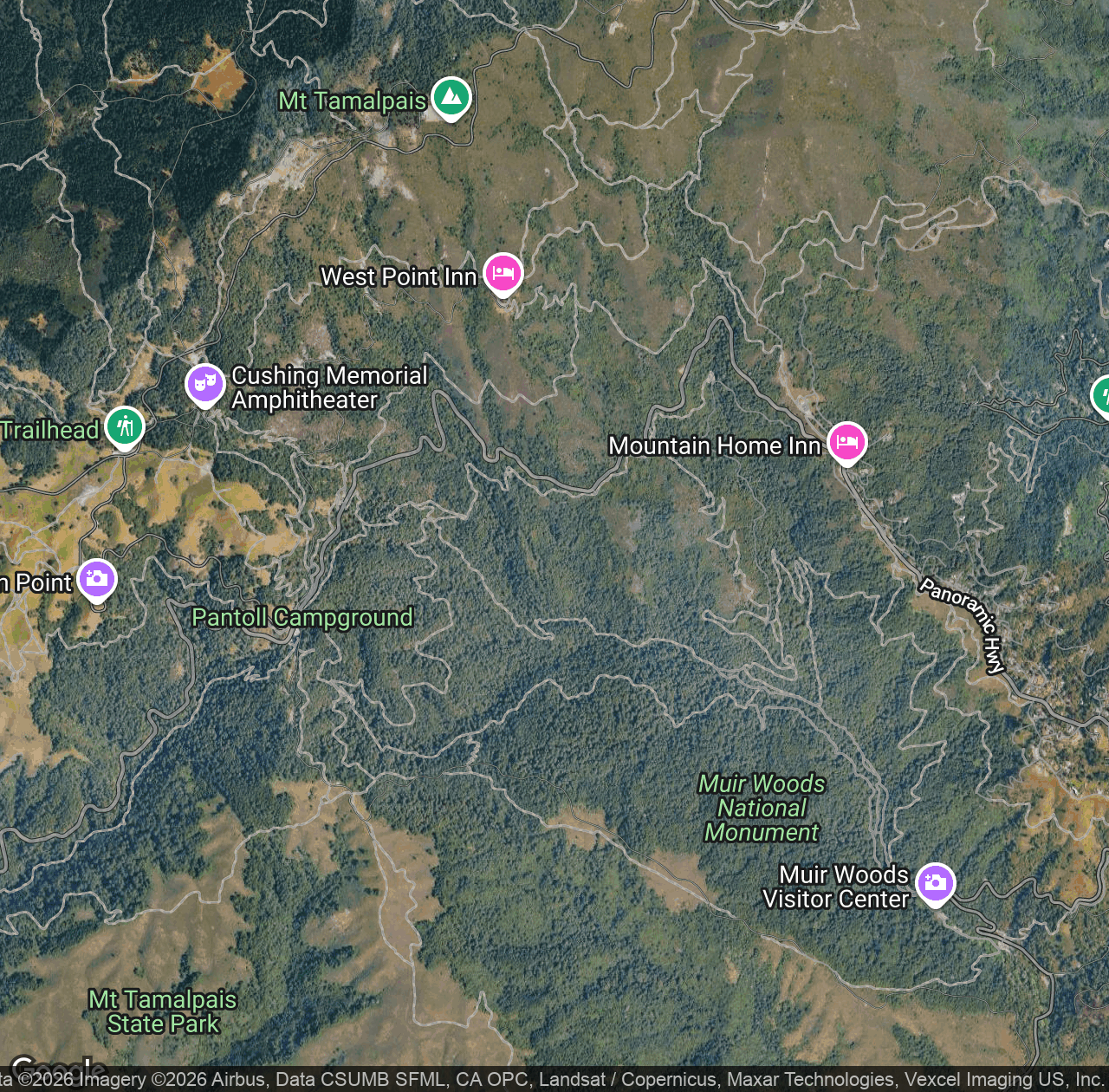Image resolution: width=1109 pixels, height=1092 pixels.
Task: Open the 'Muir Woods National Monument' label
Action: [x=762, y=808]
